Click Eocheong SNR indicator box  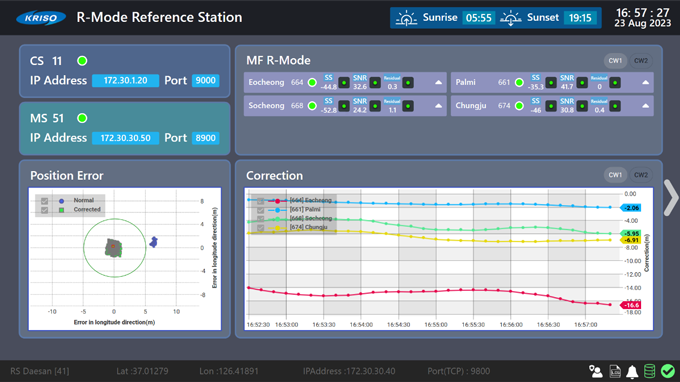click(375, 82)
